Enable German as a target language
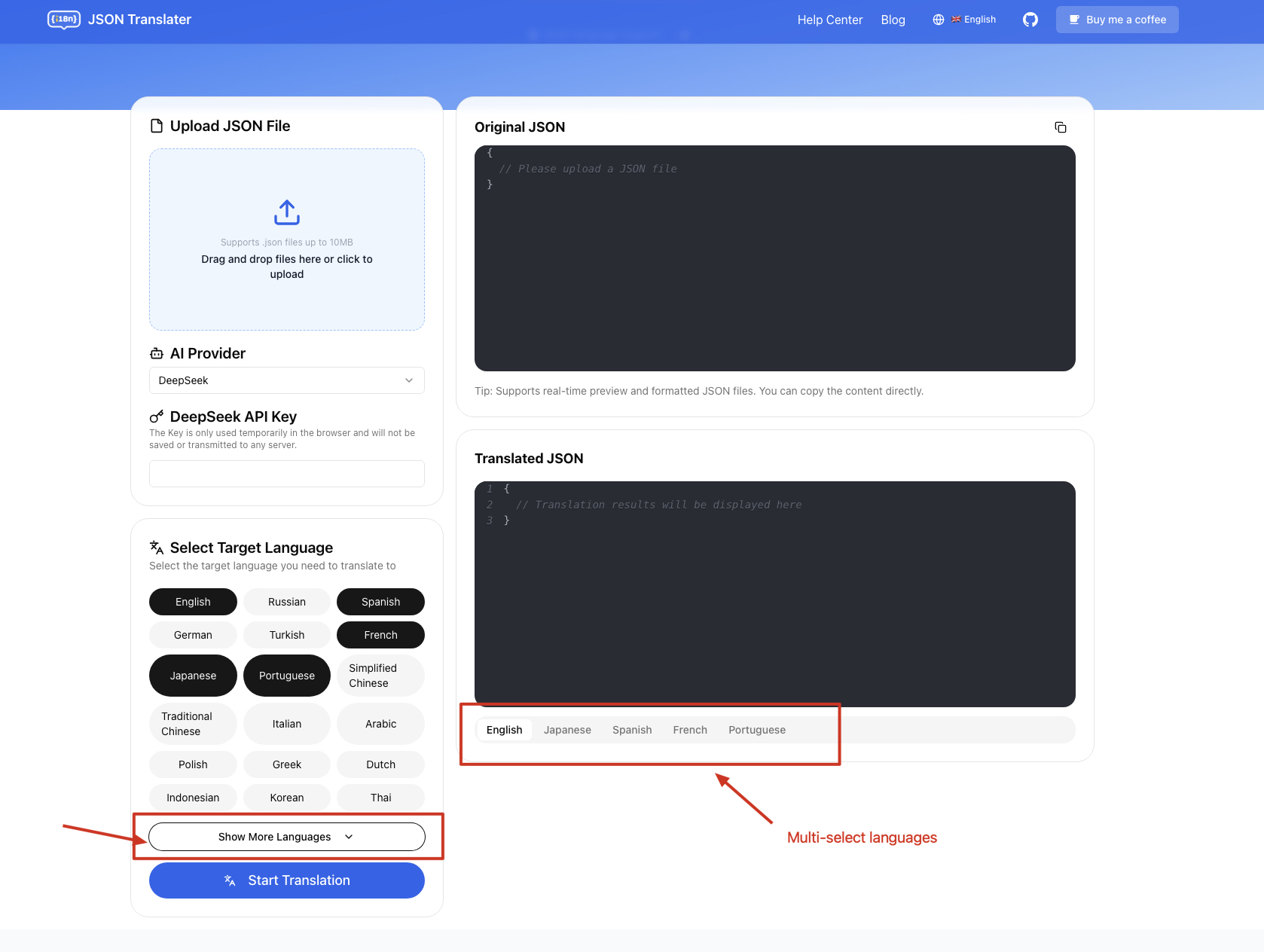 coord(193,635)
